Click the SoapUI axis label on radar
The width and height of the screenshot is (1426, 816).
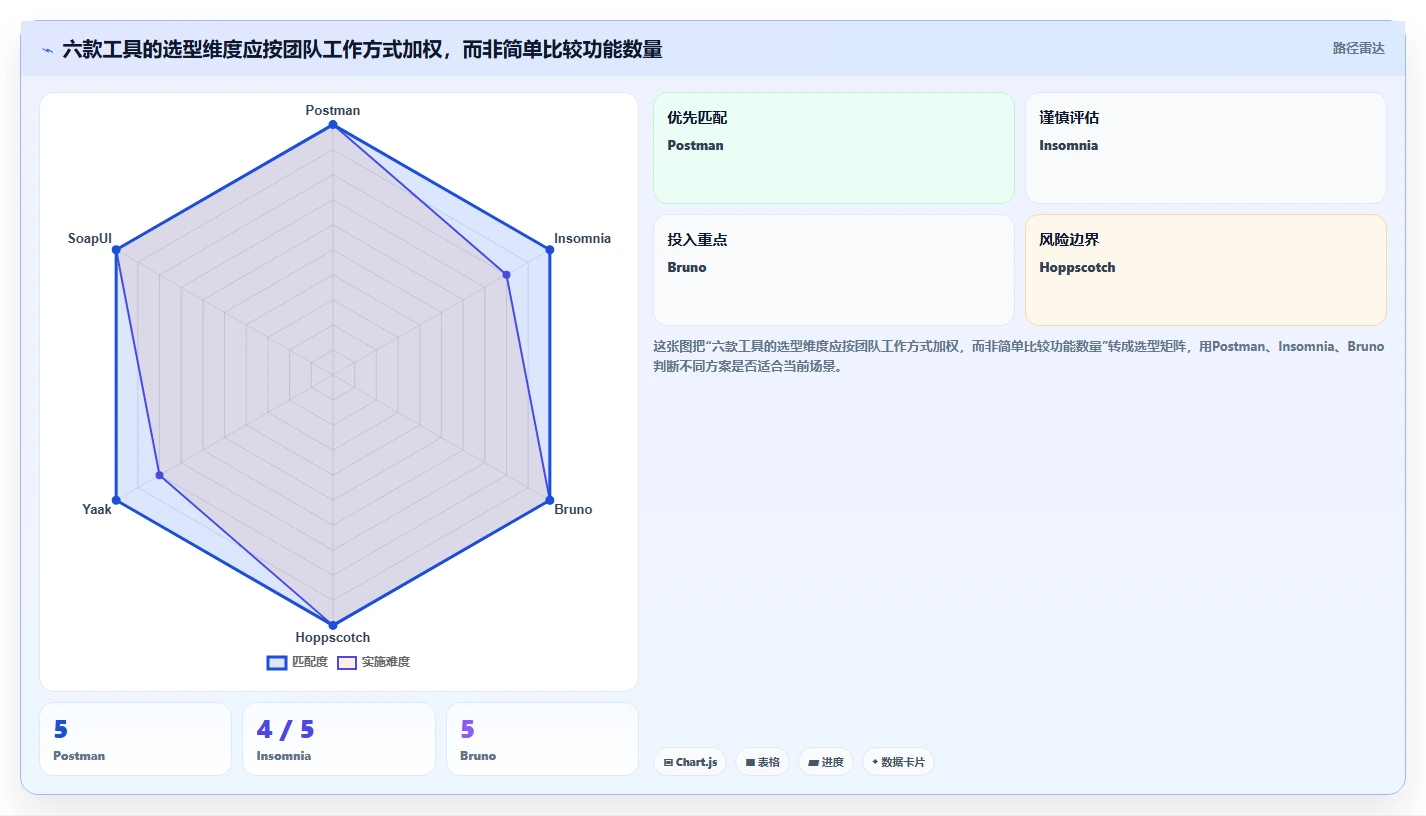click(90, 238)
